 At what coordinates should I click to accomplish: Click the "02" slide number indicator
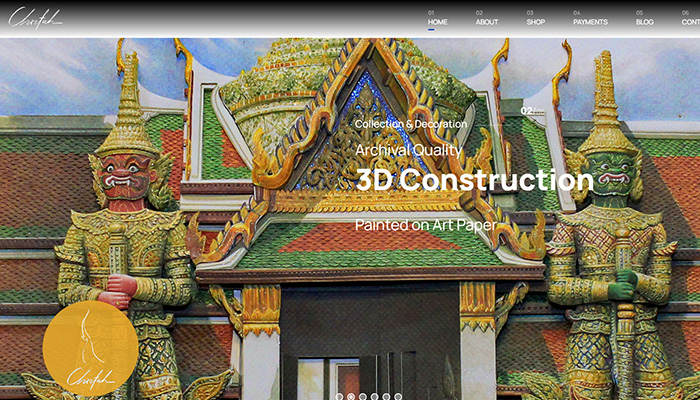tap(528, 110)
